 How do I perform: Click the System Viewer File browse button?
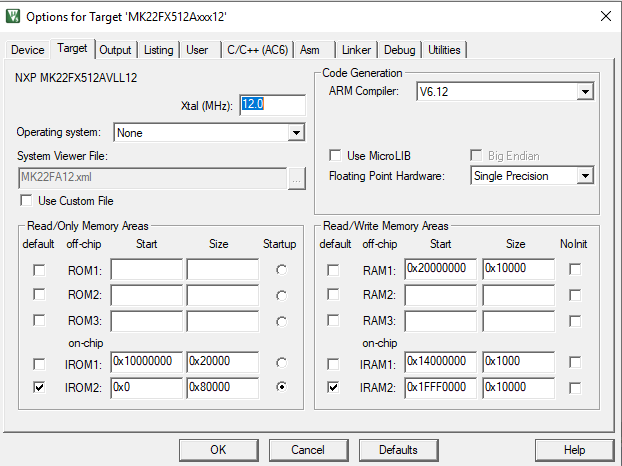296,178
